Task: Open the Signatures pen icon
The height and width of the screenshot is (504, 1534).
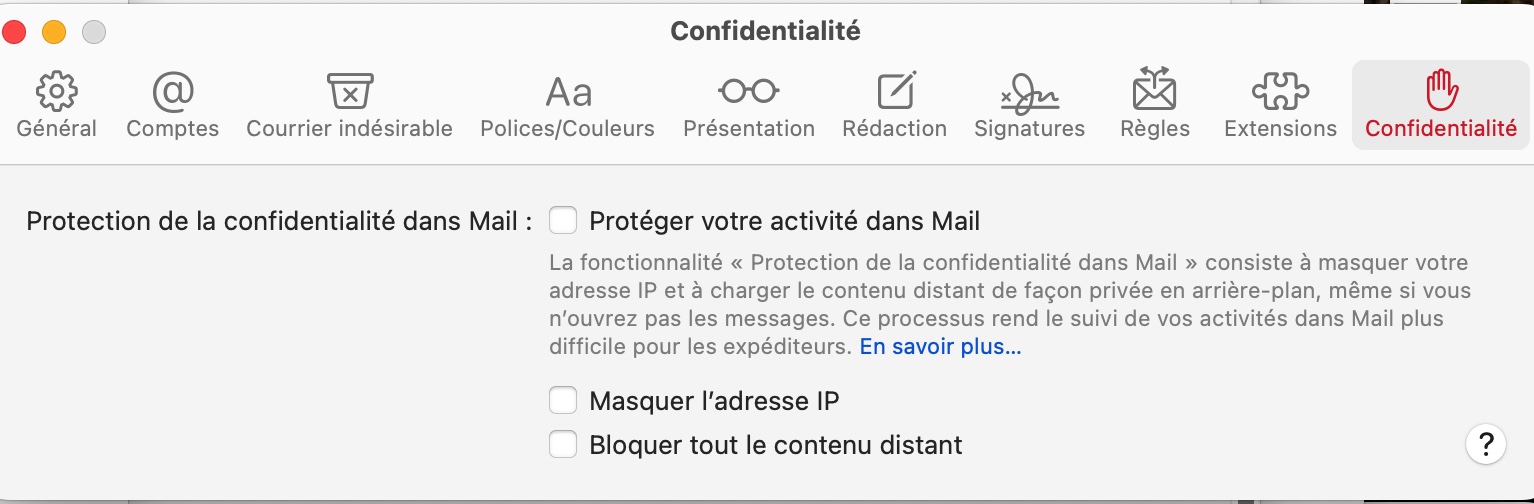Action: pyautogui.click(x=1029, y=93)
